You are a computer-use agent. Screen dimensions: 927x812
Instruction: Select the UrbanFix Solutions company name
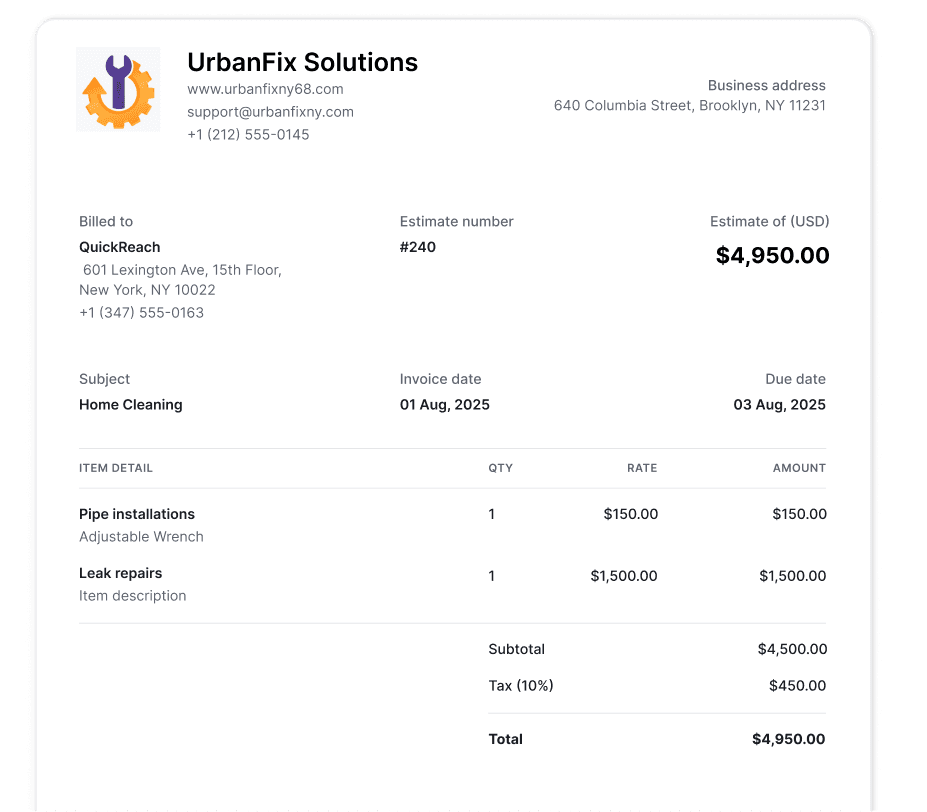[302, 62]
